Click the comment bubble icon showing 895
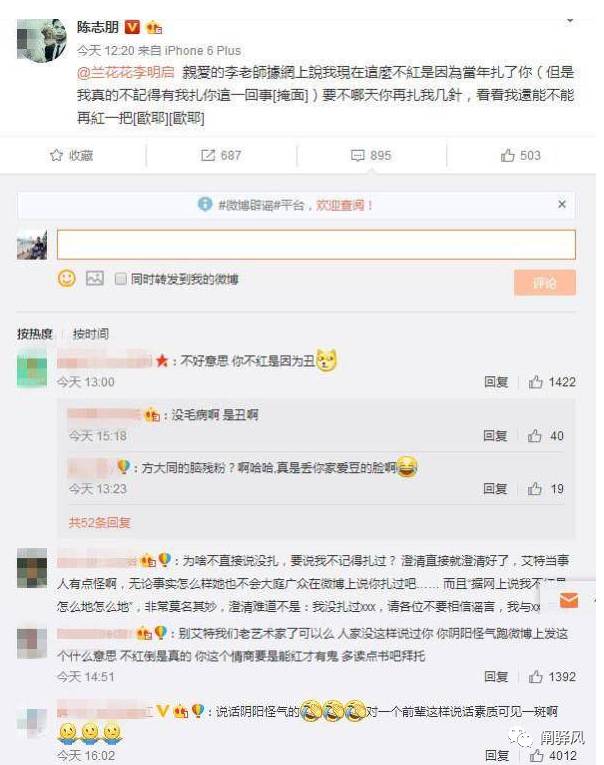This screenshot has height=765, width=604. [x=357, y=156]
